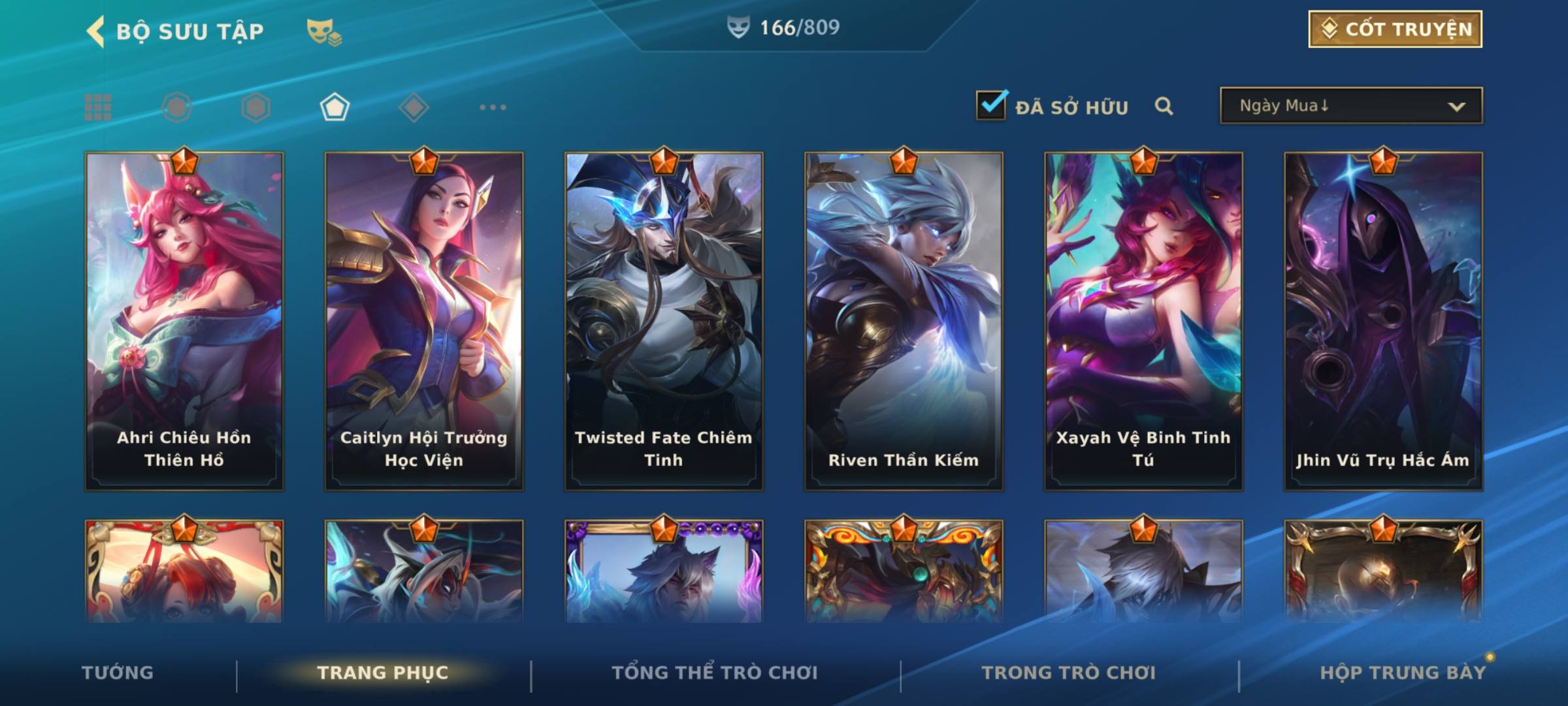Select the hexagon rarity filter icon

[x=255, y=107]
